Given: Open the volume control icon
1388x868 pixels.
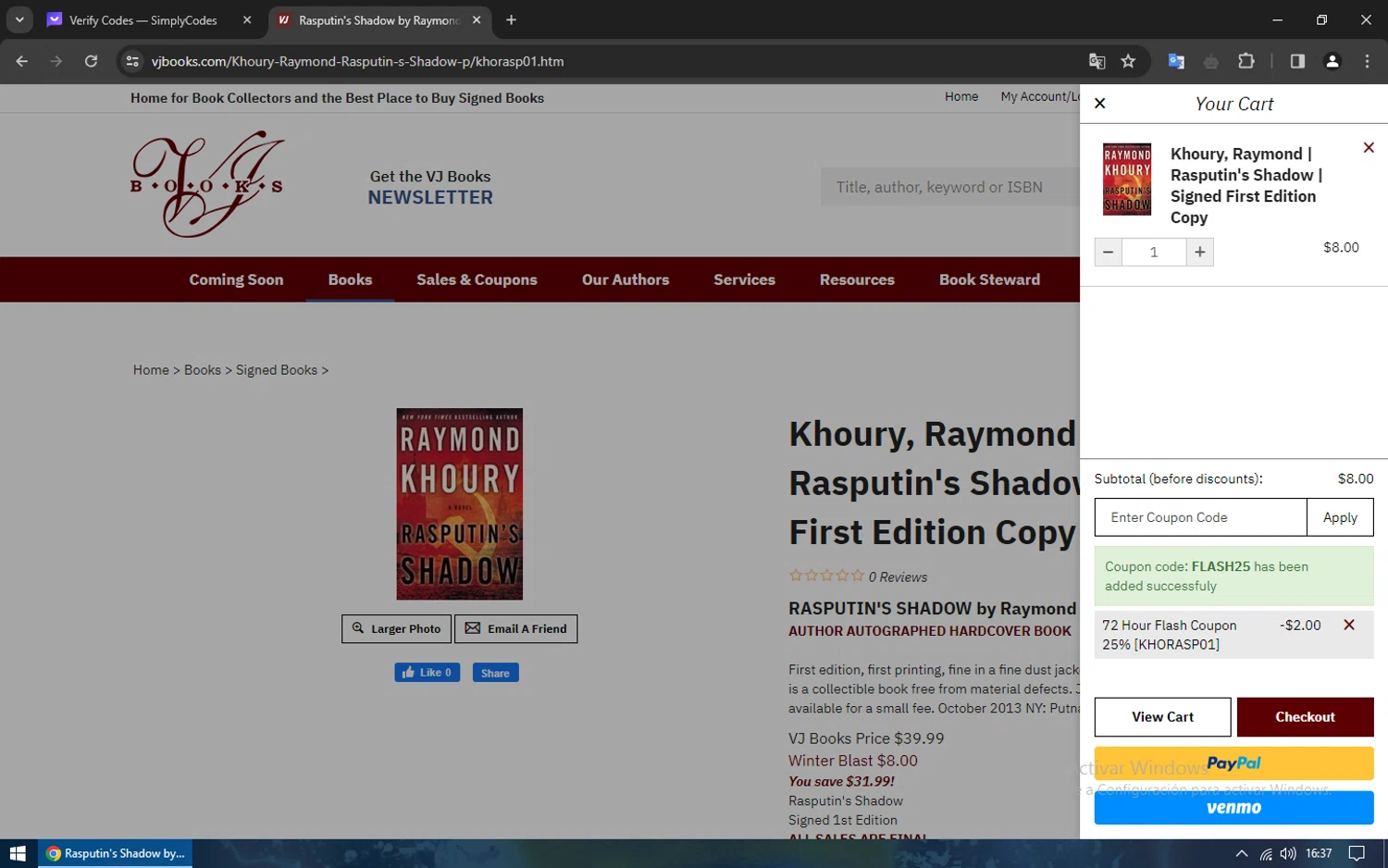Looking at the screenshot, I should click(x=1288, y=853).
